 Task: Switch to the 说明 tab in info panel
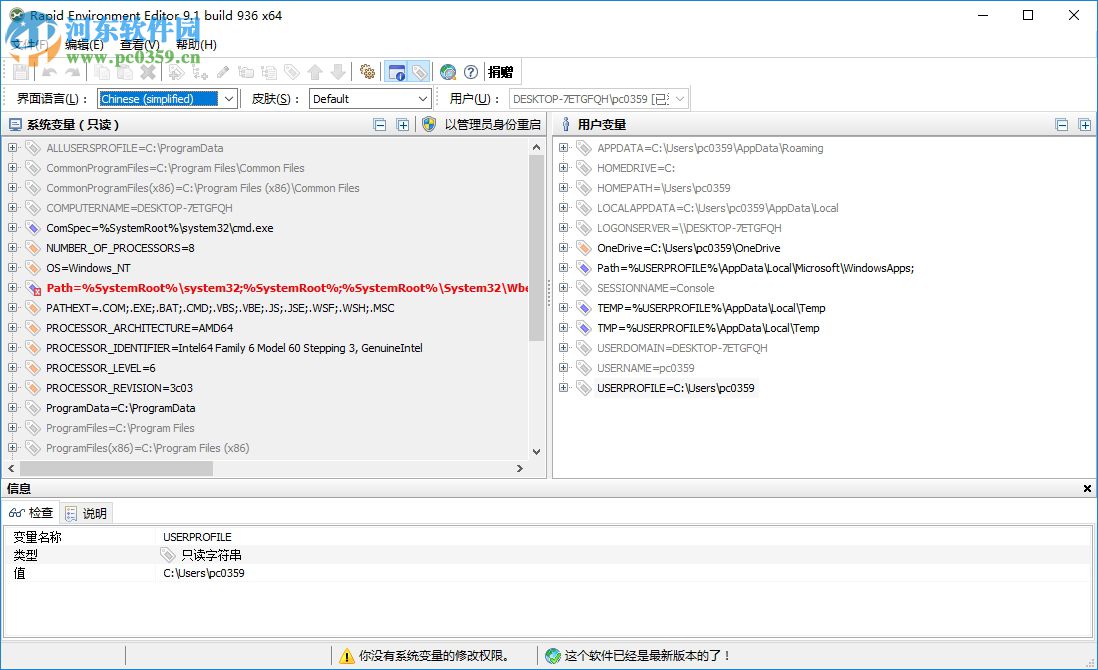[x=87, y=513]
